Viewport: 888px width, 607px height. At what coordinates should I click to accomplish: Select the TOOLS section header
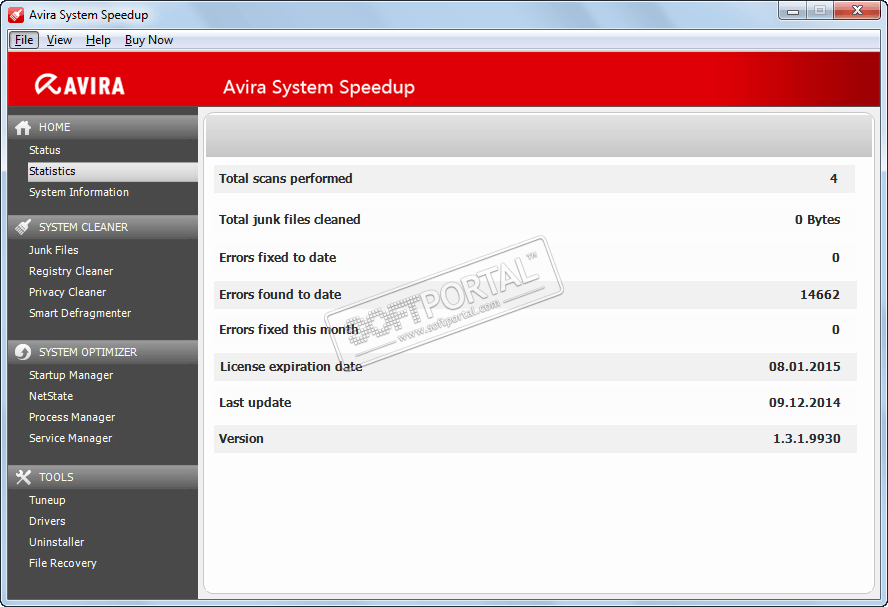[x=103, y=477]
